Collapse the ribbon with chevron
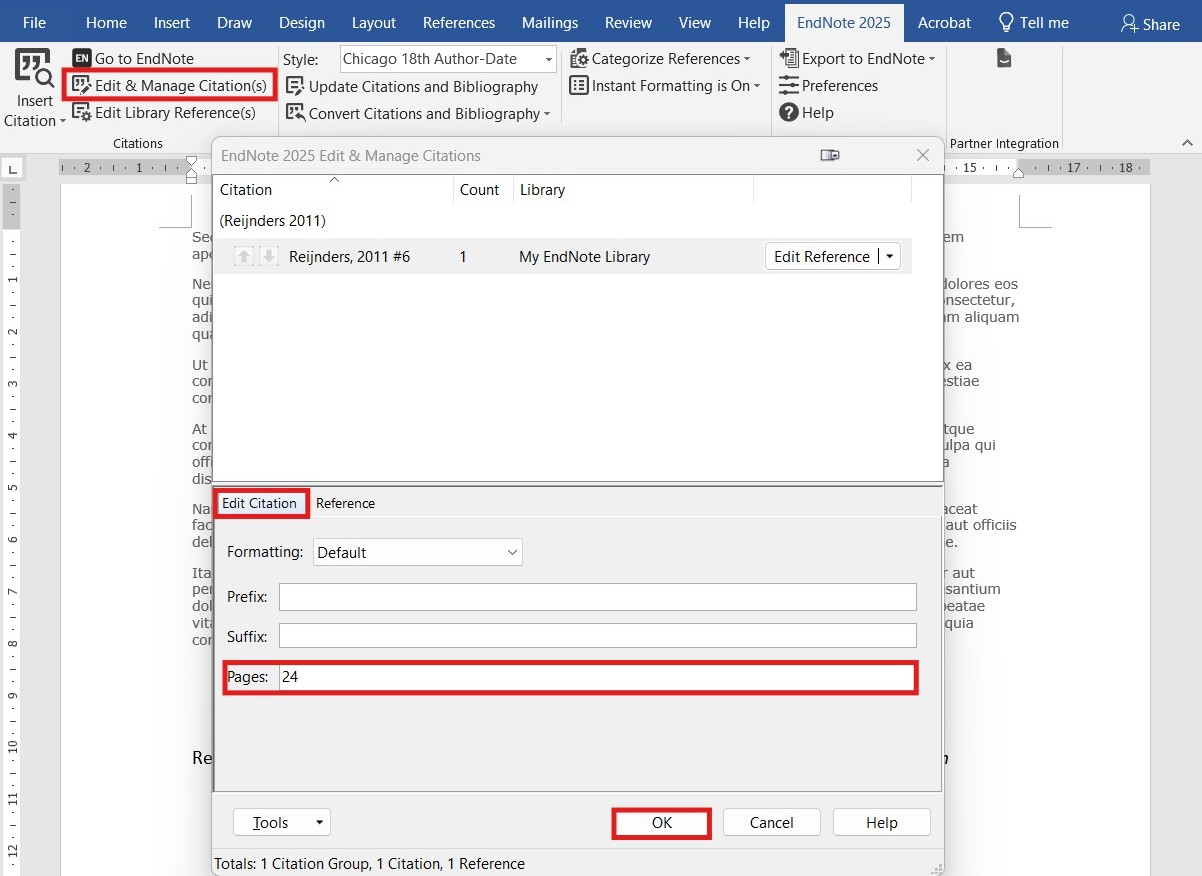This screenshot has width=1202, height=876. (1187, 144)
